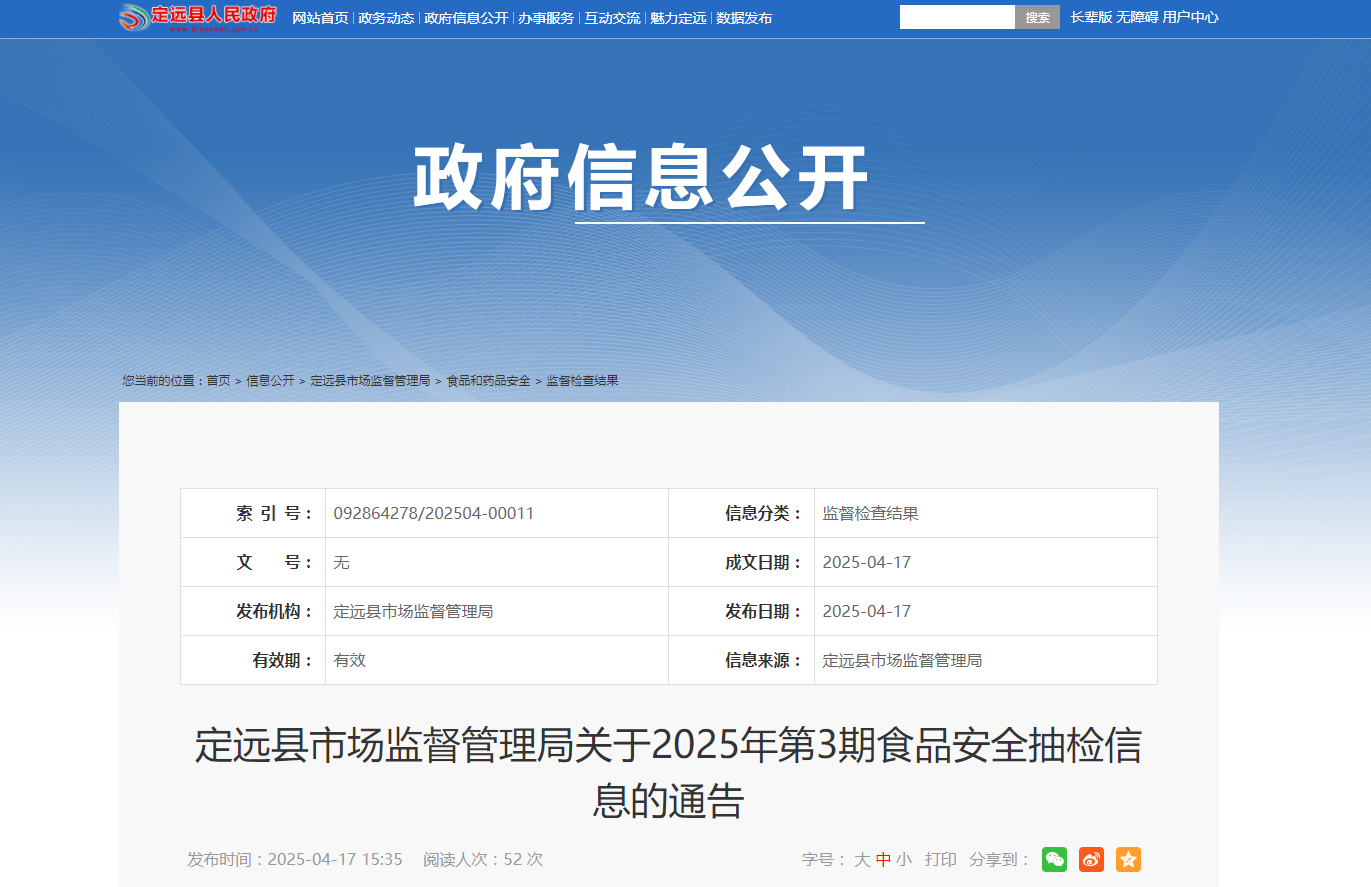Viewport: 1371px width, 887px height.
Task: Open 数据发布 navigation item
Action: coord(744,18)
